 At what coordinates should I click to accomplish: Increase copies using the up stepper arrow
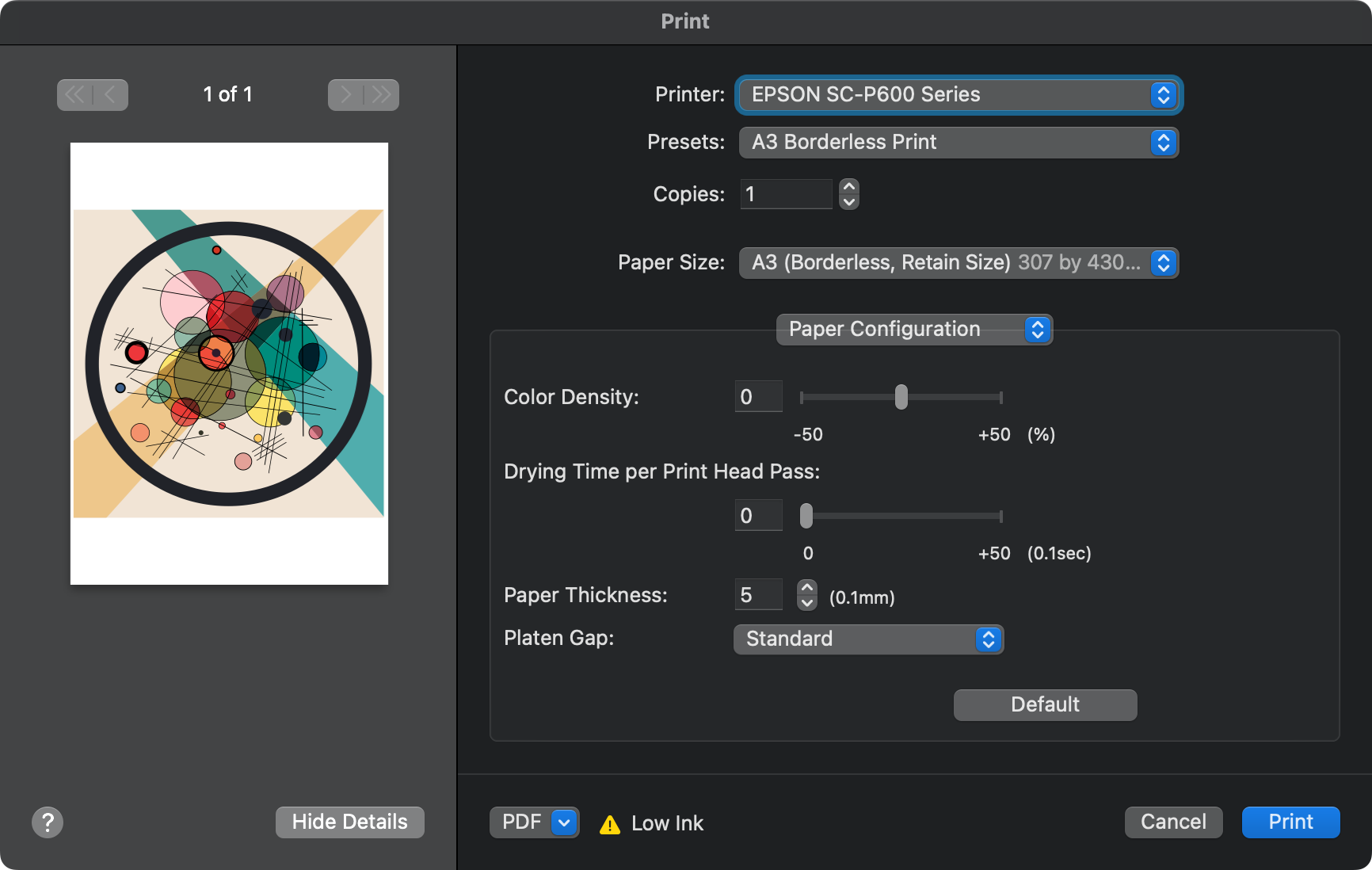[x=849, y=187]
